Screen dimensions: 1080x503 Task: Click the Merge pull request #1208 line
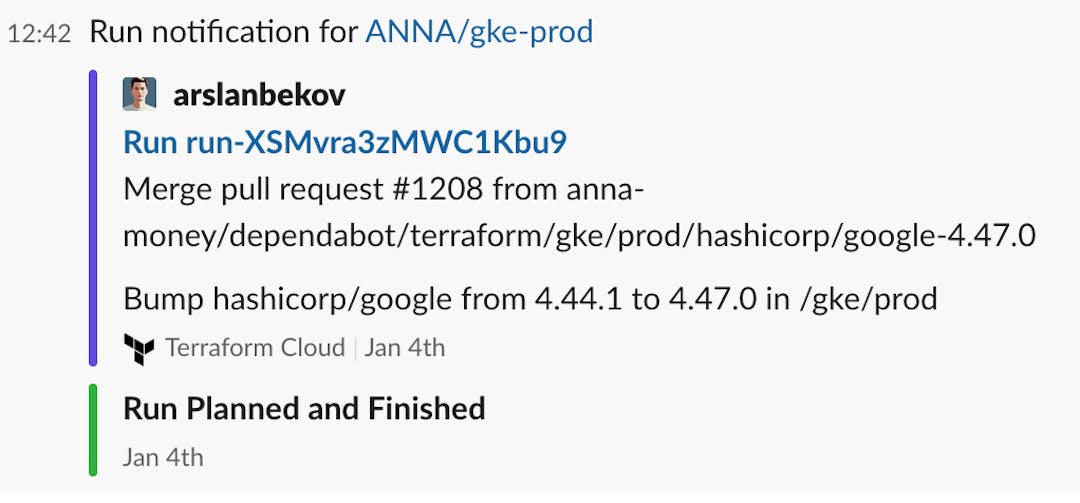point(384,189)
